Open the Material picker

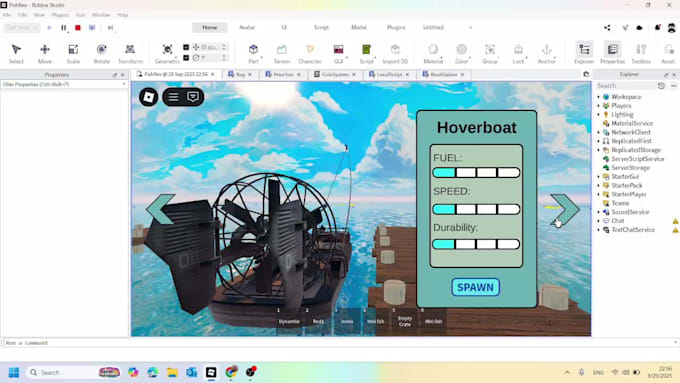click(433, 54)
